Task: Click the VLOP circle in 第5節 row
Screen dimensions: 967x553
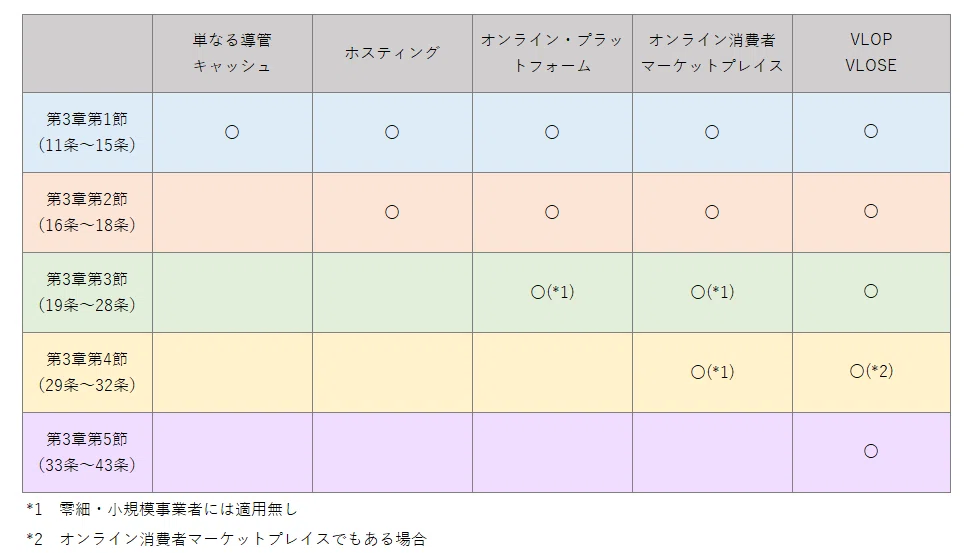Action: click(871, 451)
